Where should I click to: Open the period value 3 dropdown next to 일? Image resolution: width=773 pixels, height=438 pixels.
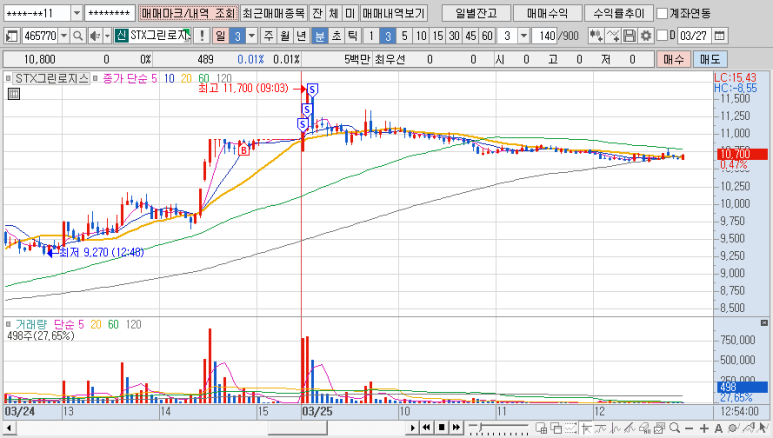coord(252,36)
